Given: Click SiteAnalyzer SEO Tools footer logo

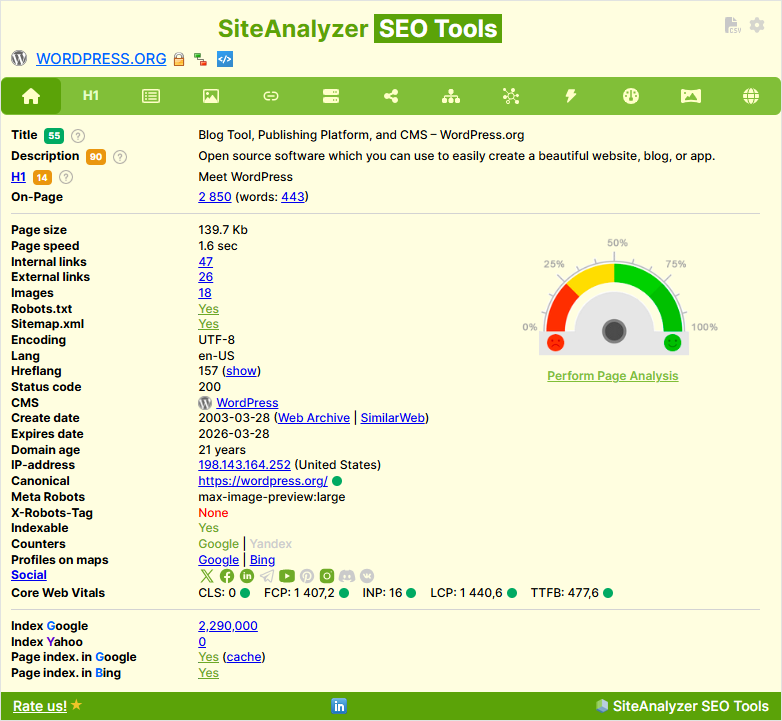Looking at the screenshot, I should pos(682,706).
